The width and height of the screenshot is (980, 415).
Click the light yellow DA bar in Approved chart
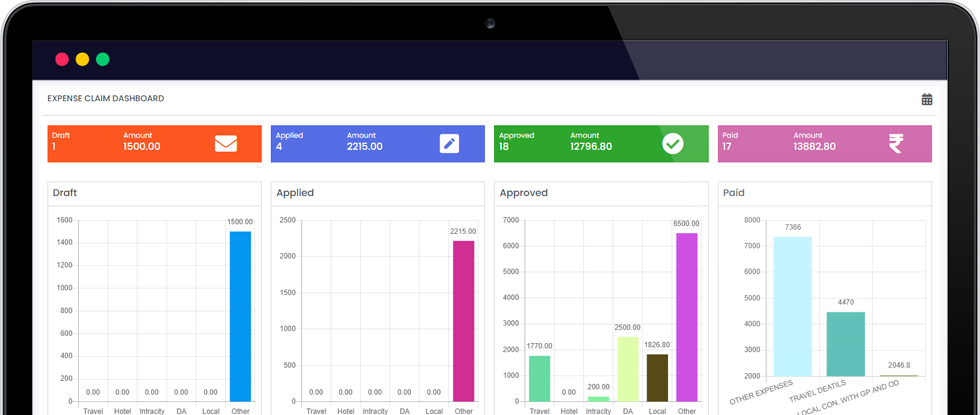(x=627, y=368)
